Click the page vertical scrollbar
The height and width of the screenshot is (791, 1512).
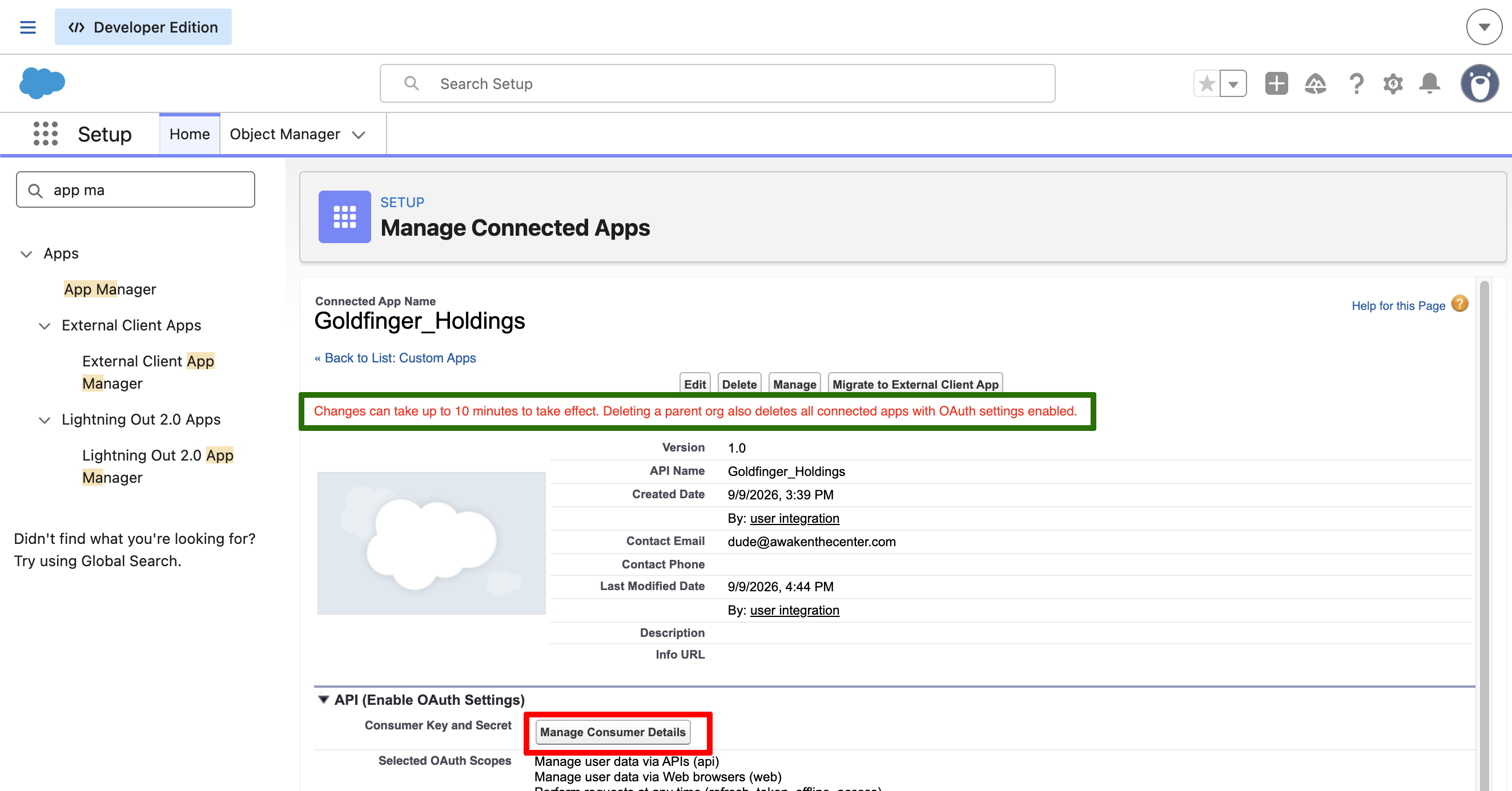pos(1485,534)
